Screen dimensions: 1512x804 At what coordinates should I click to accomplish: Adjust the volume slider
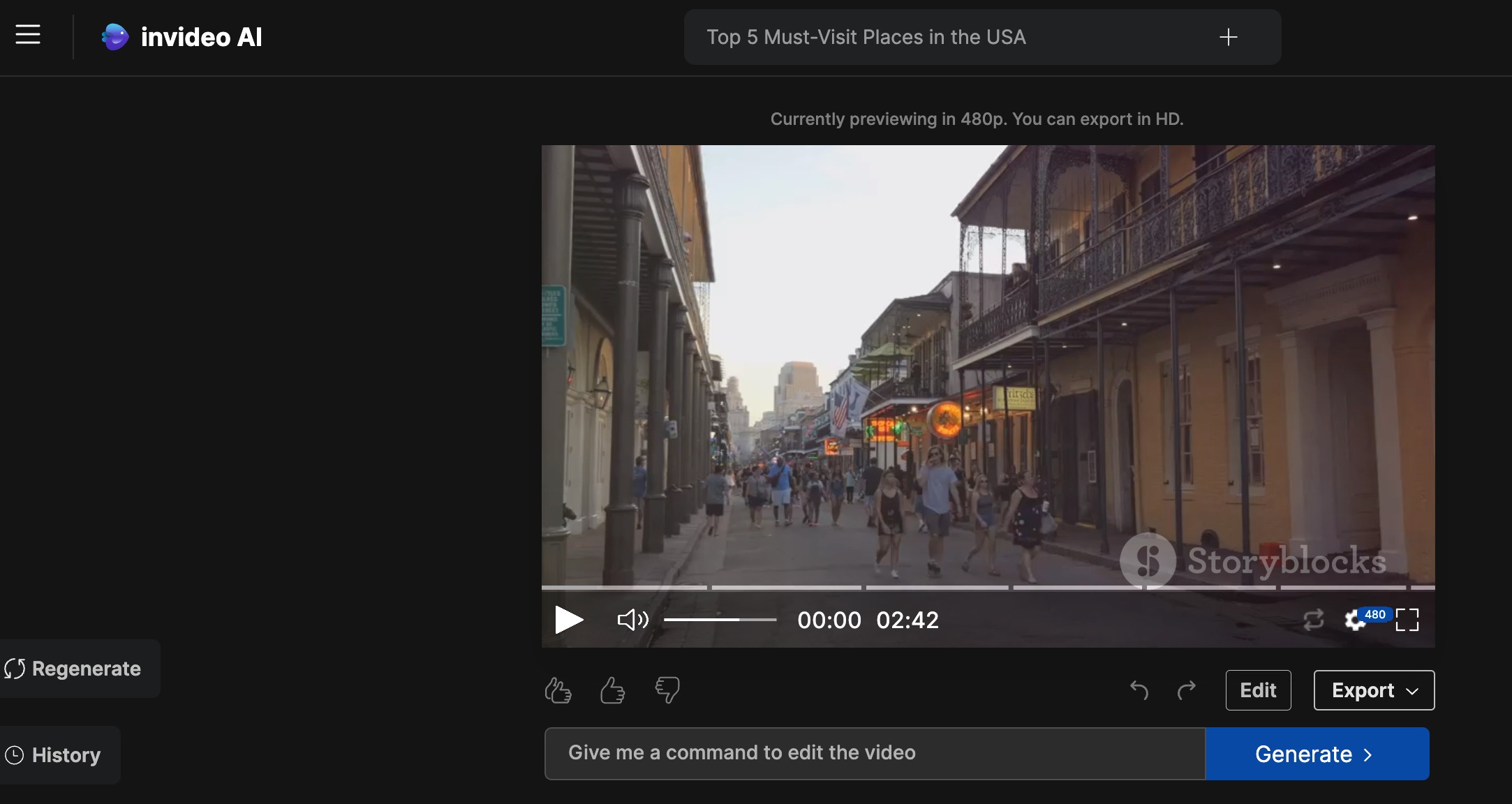click(x=720, y=619)
